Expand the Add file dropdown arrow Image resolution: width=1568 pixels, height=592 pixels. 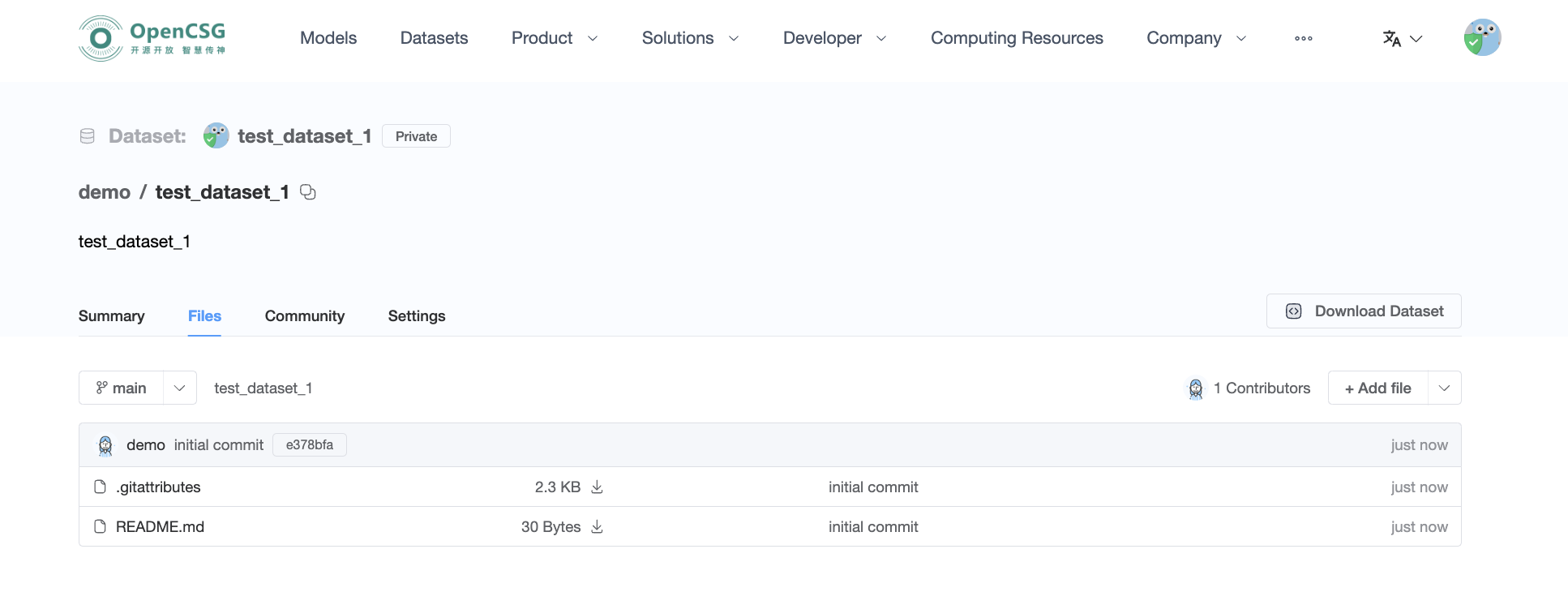1444,388
